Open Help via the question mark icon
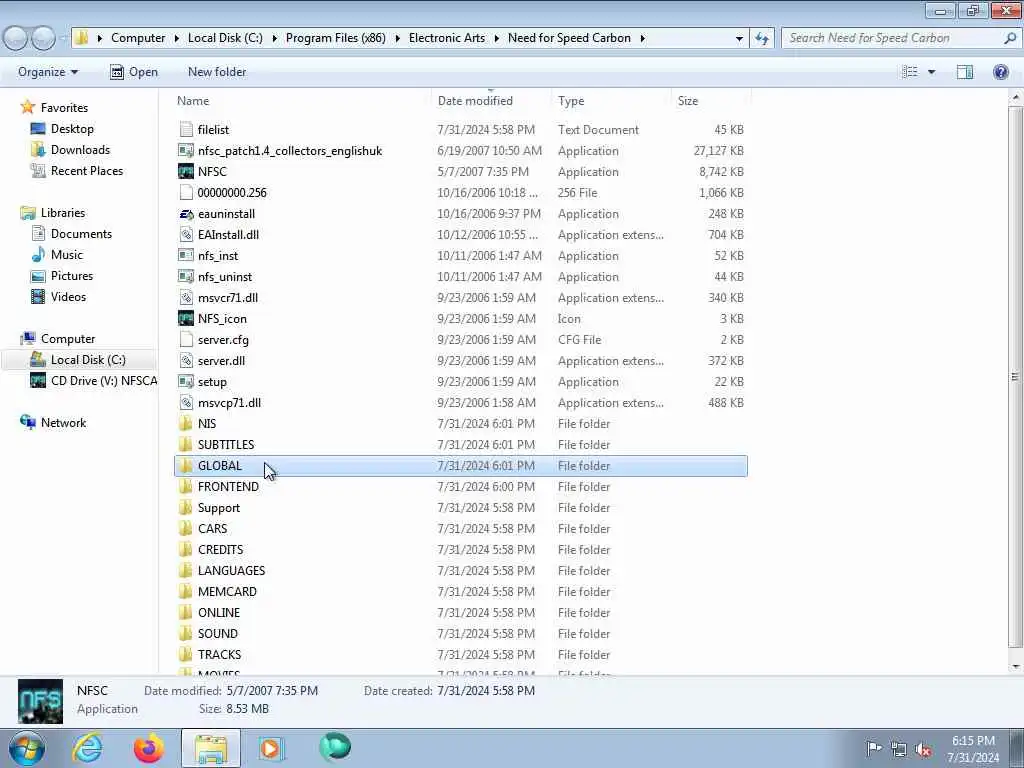Viewport: 1024px width, 768px height. (1000, 72)
